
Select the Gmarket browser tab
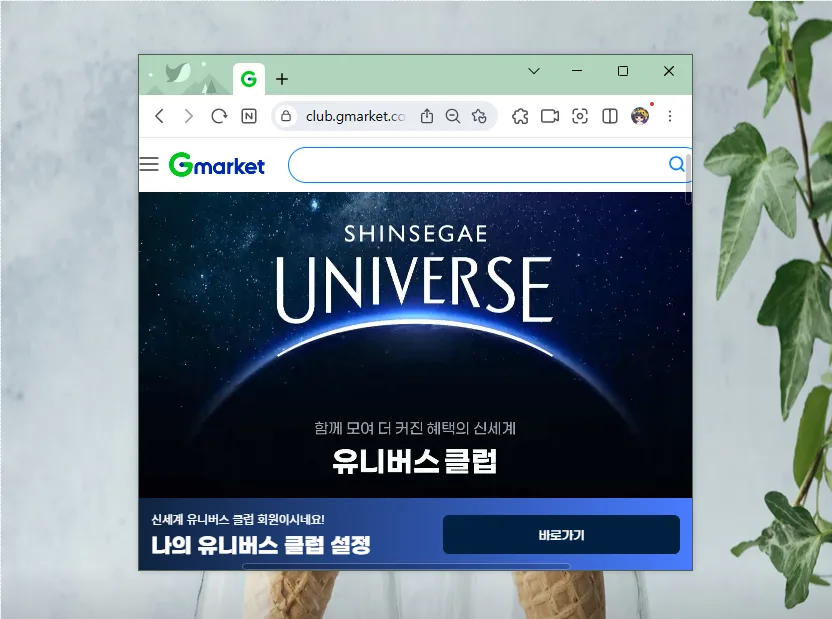click(x=249, y=79)
